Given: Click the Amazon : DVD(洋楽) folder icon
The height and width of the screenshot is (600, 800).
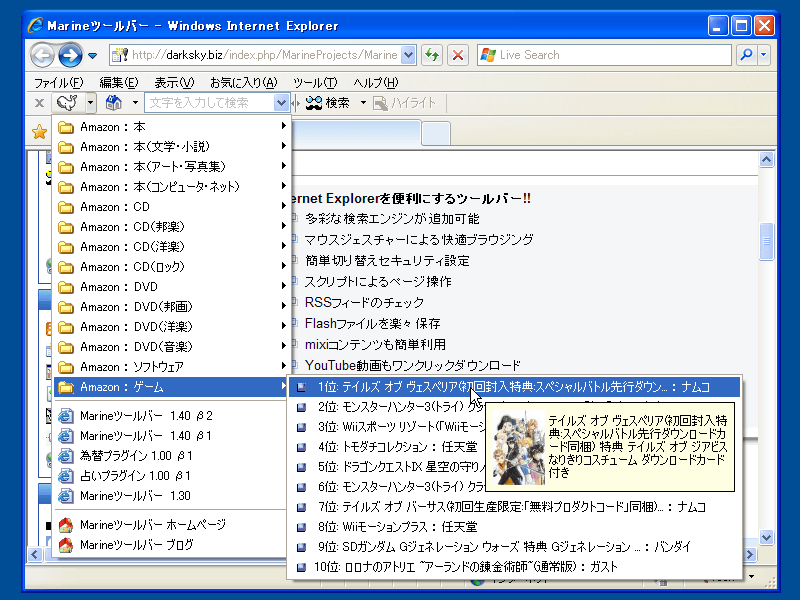Looking at the screenshot, I should [66, 327].
